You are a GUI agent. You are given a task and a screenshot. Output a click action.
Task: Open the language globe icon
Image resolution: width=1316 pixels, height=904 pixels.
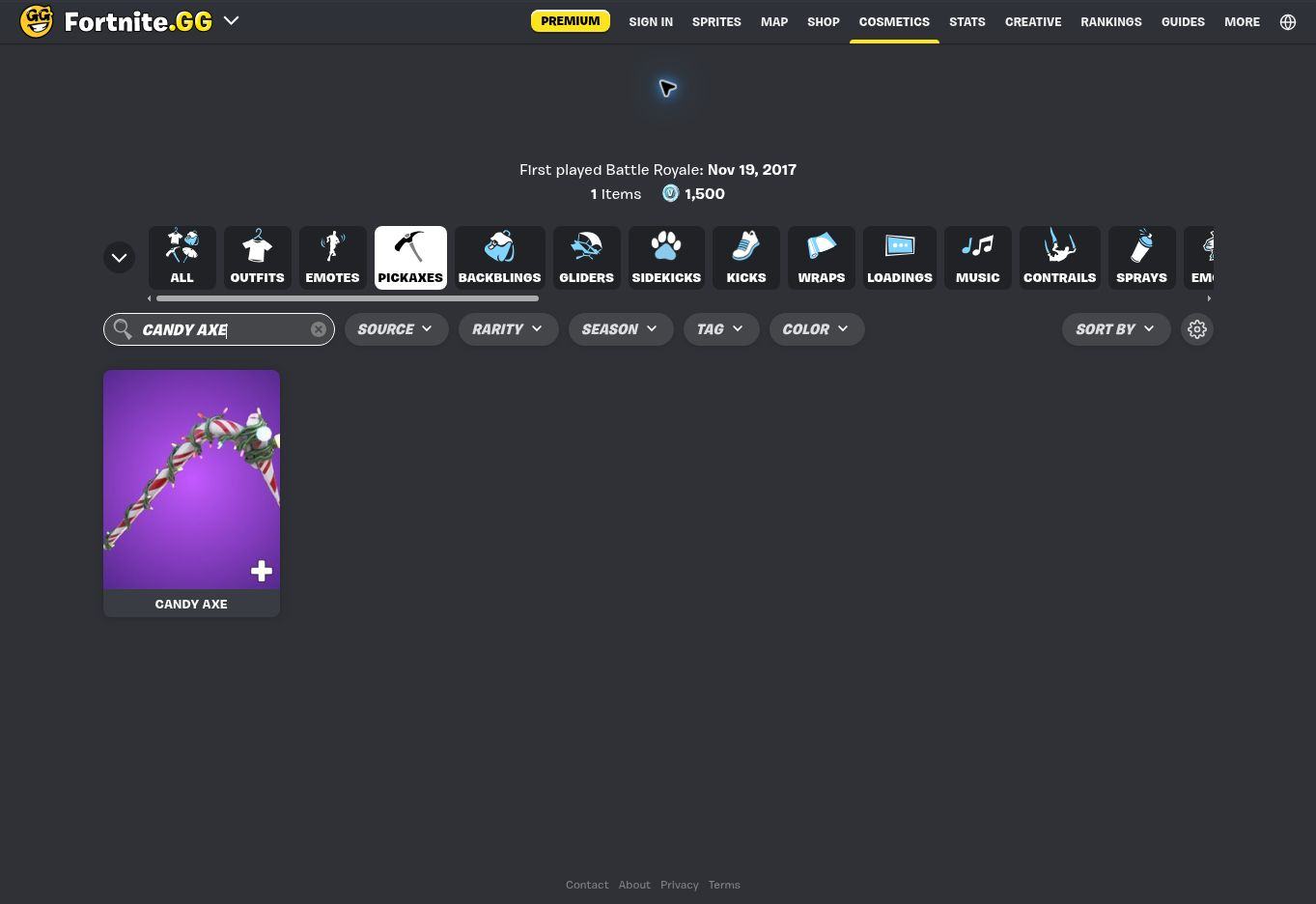click(1288, 22)
